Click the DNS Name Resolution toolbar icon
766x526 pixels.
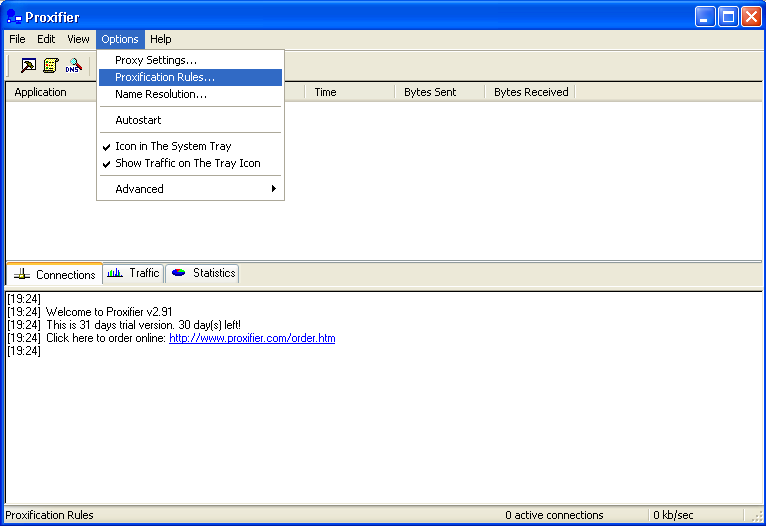73,65
